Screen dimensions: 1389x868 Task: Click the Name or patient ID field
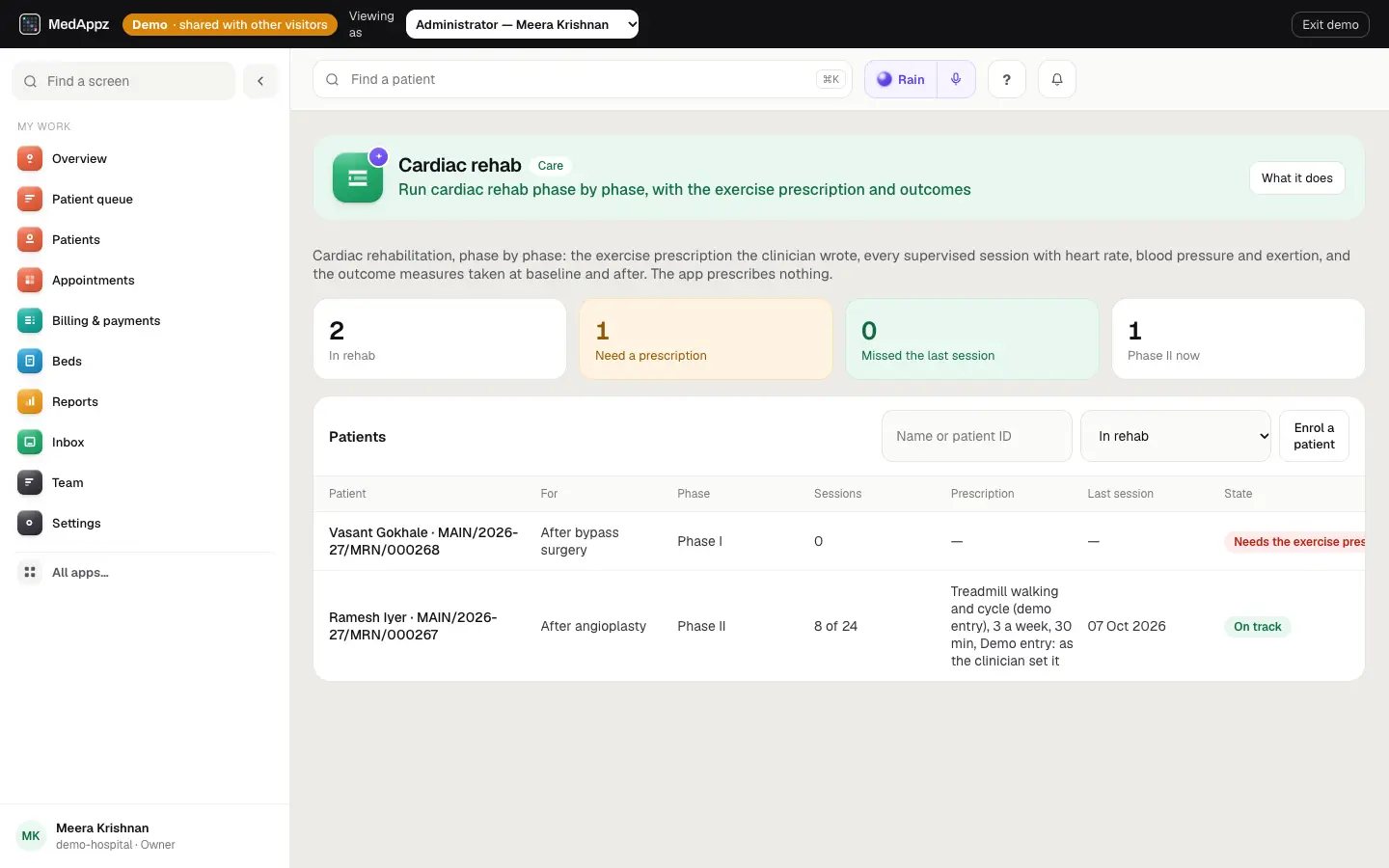pos(977,436)
